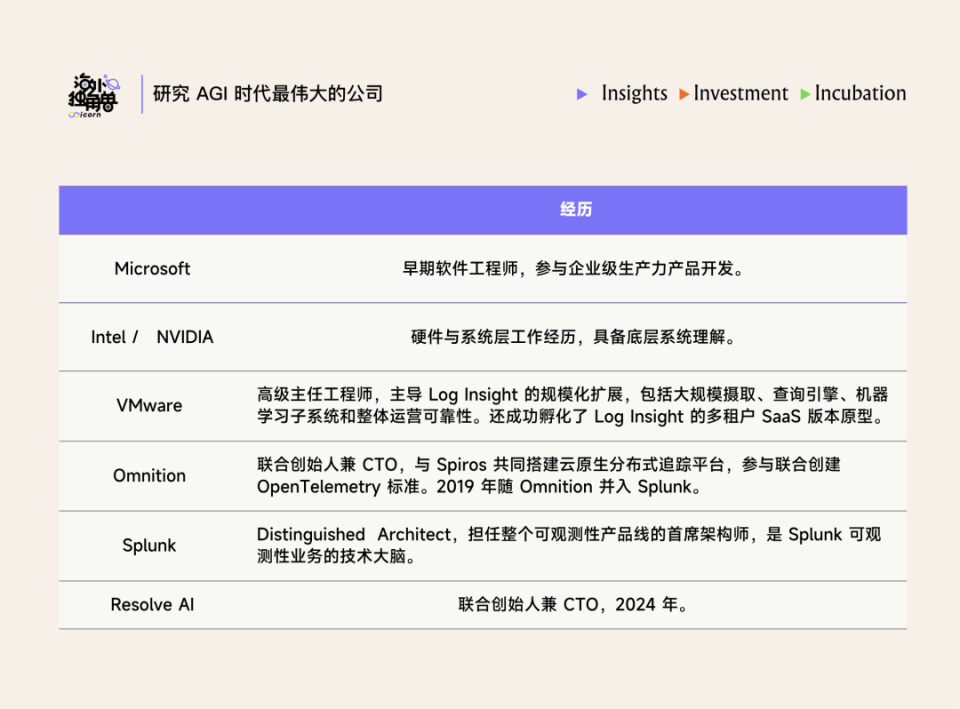Click the unicorn logo in the header

pyautogui.click(x=94, y=95)
